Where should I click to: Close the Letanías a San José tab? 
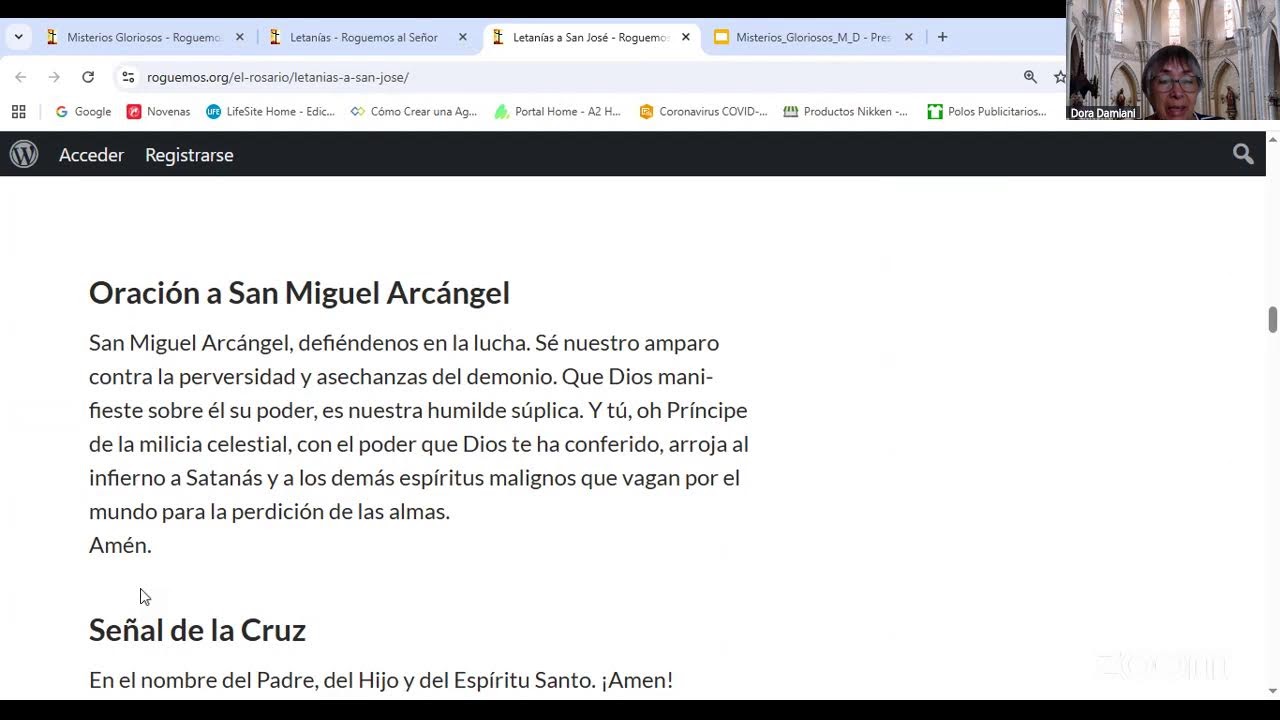[x=686, y=37]
